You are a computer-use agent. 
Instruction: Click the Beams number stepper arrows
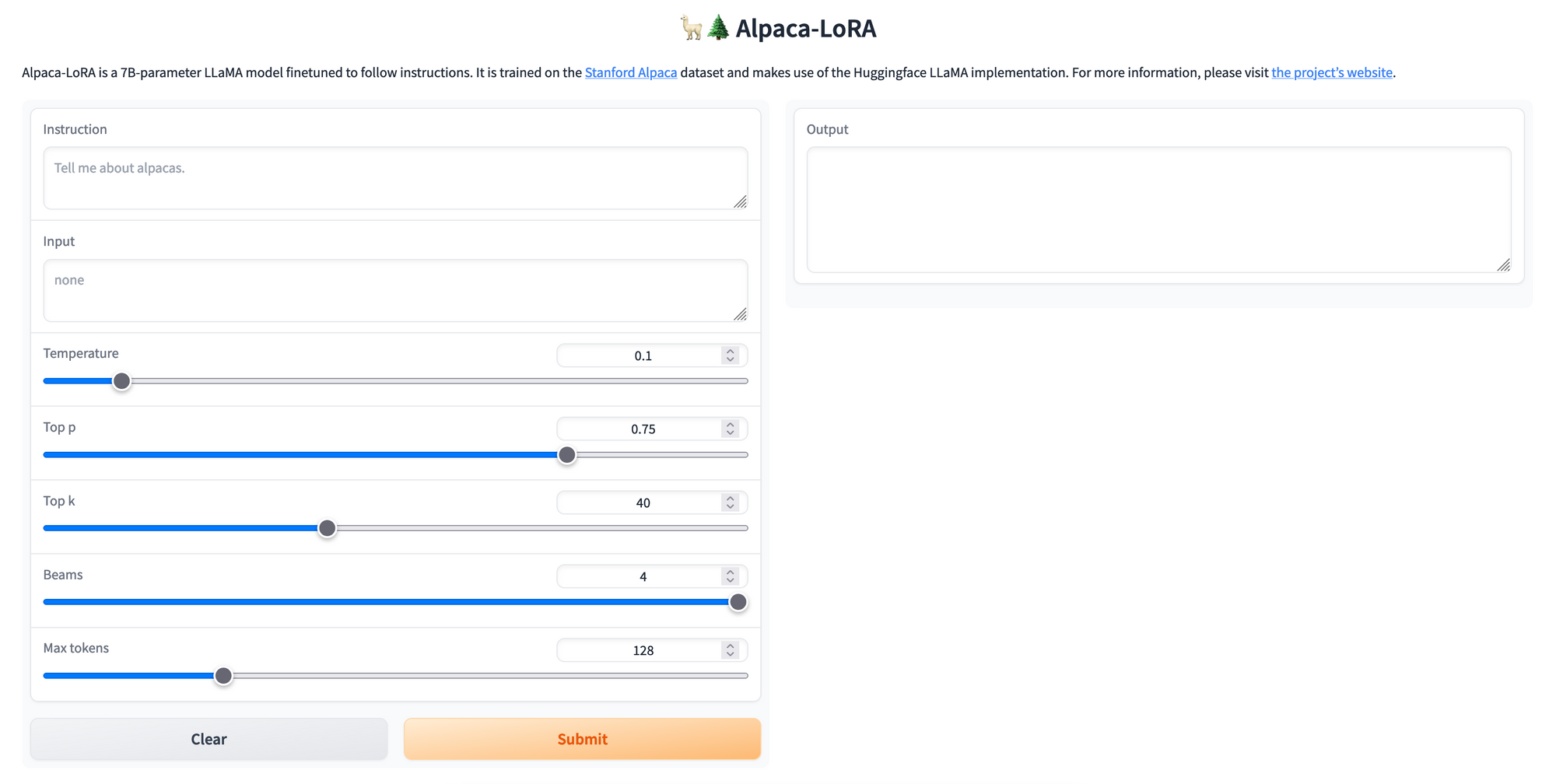tap(730, 576)
